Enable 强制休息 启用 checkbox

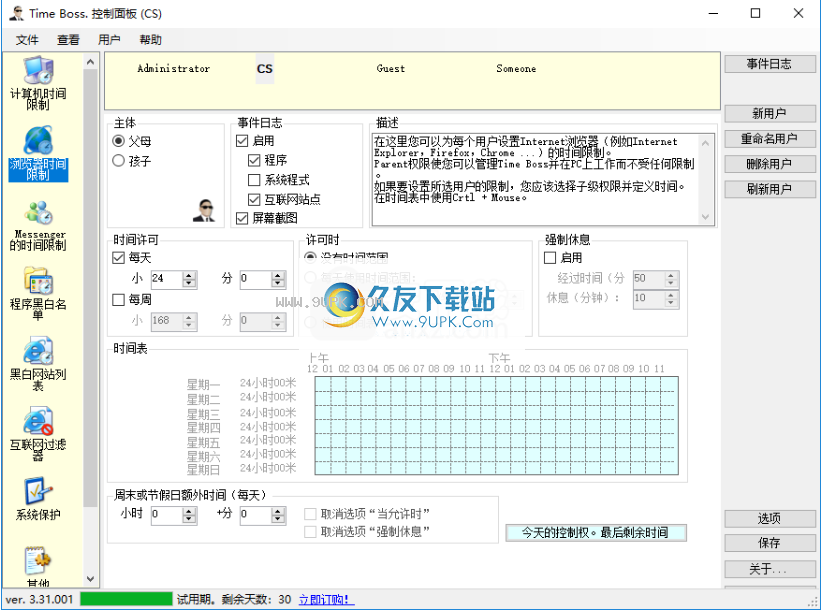coord(550,257)
